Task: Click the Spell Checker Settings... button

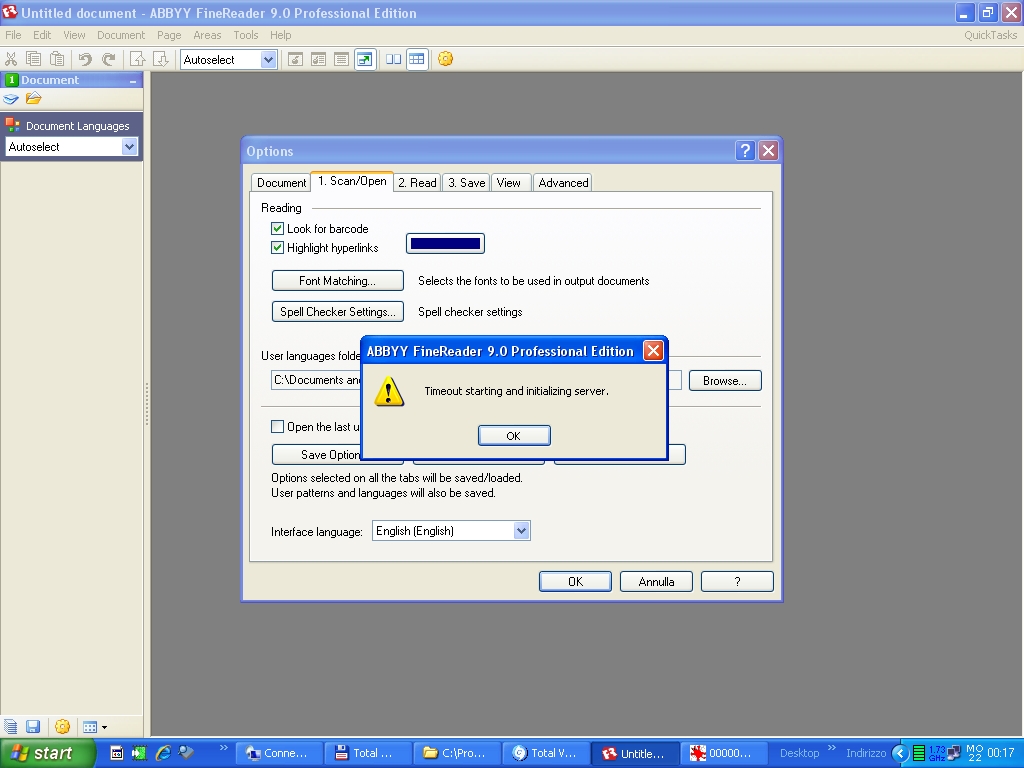Action: 338,312
